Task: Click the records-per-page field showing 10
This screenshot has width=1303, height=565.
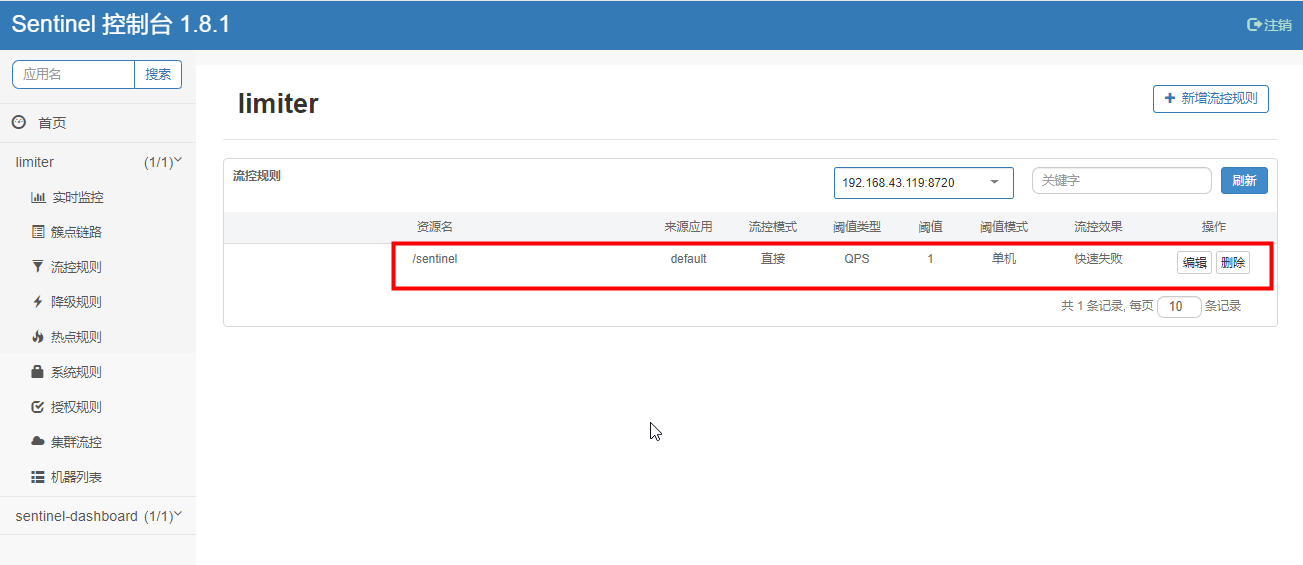Action: (x=1179, y=307)
